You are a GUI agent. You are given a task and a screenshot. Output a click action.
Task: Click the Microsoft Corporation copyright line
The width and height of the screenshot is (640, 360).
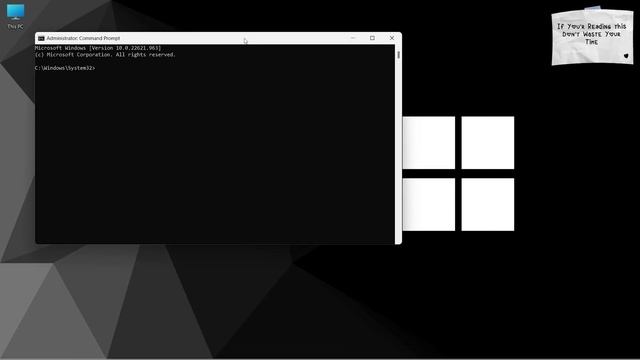click(x=105, y=55)
